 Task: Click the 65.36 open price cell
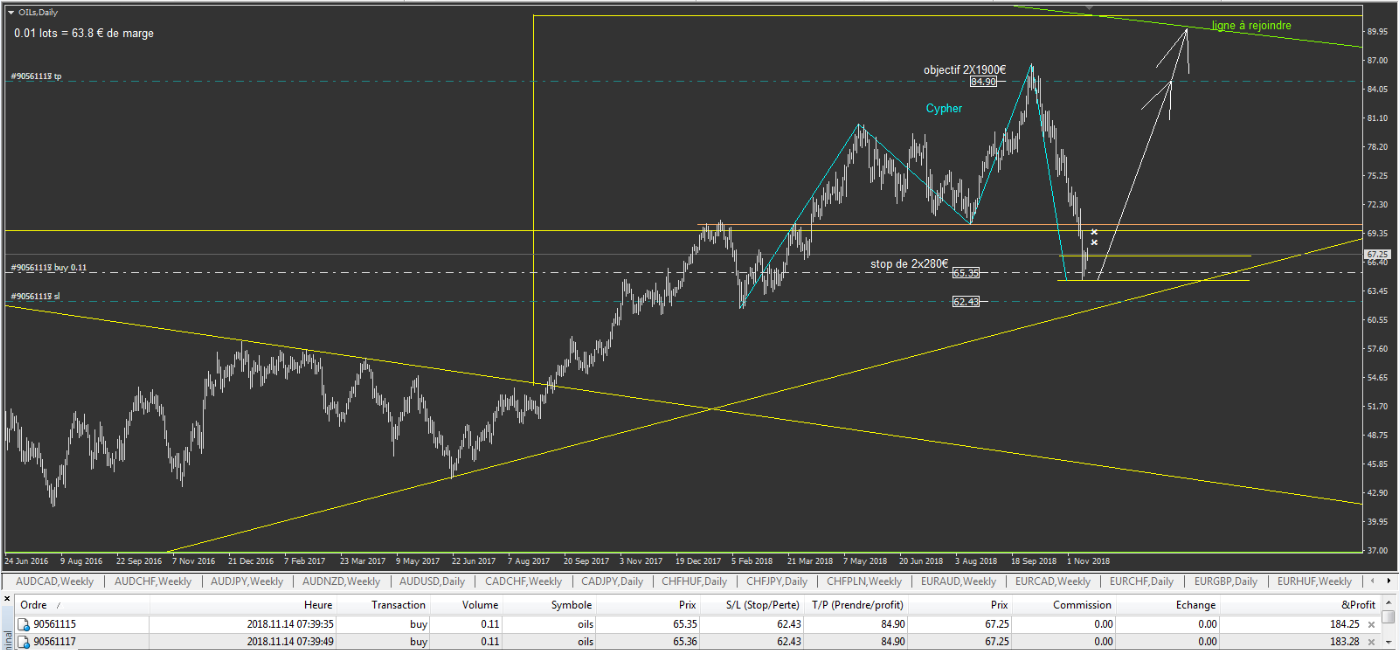[684, 641]
